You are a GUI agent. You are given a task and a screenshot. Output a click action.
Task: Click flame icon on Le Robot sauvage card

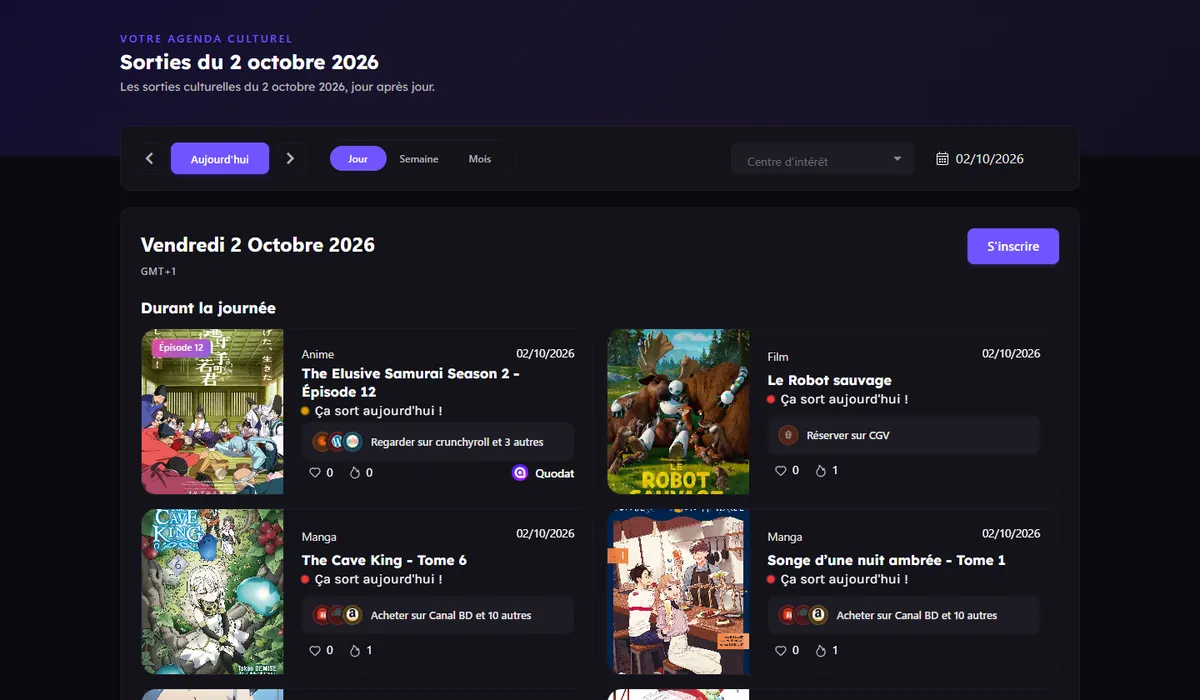click(x=820, y=470)
